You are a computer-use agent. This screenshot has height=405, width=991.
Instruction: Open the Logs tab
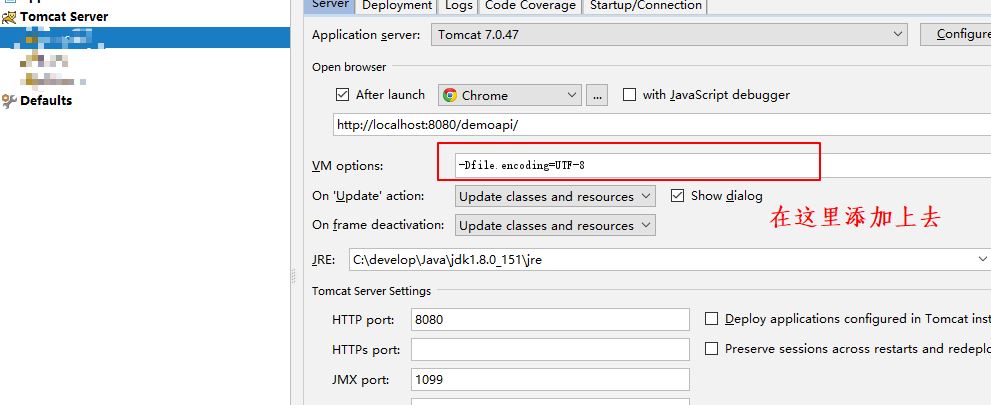(459, 6)
